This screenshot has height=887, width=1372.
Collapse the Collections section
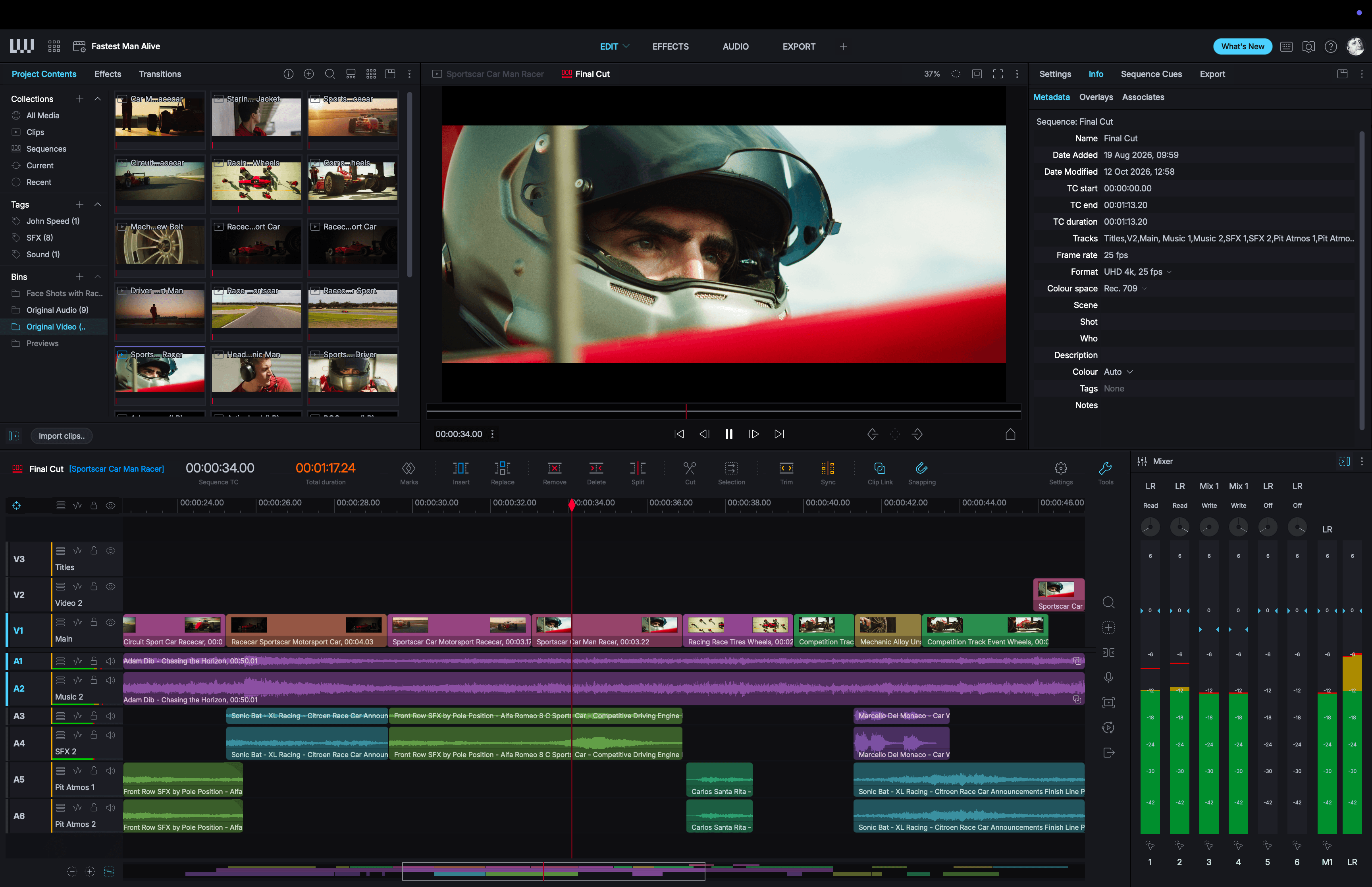(97, 99)
